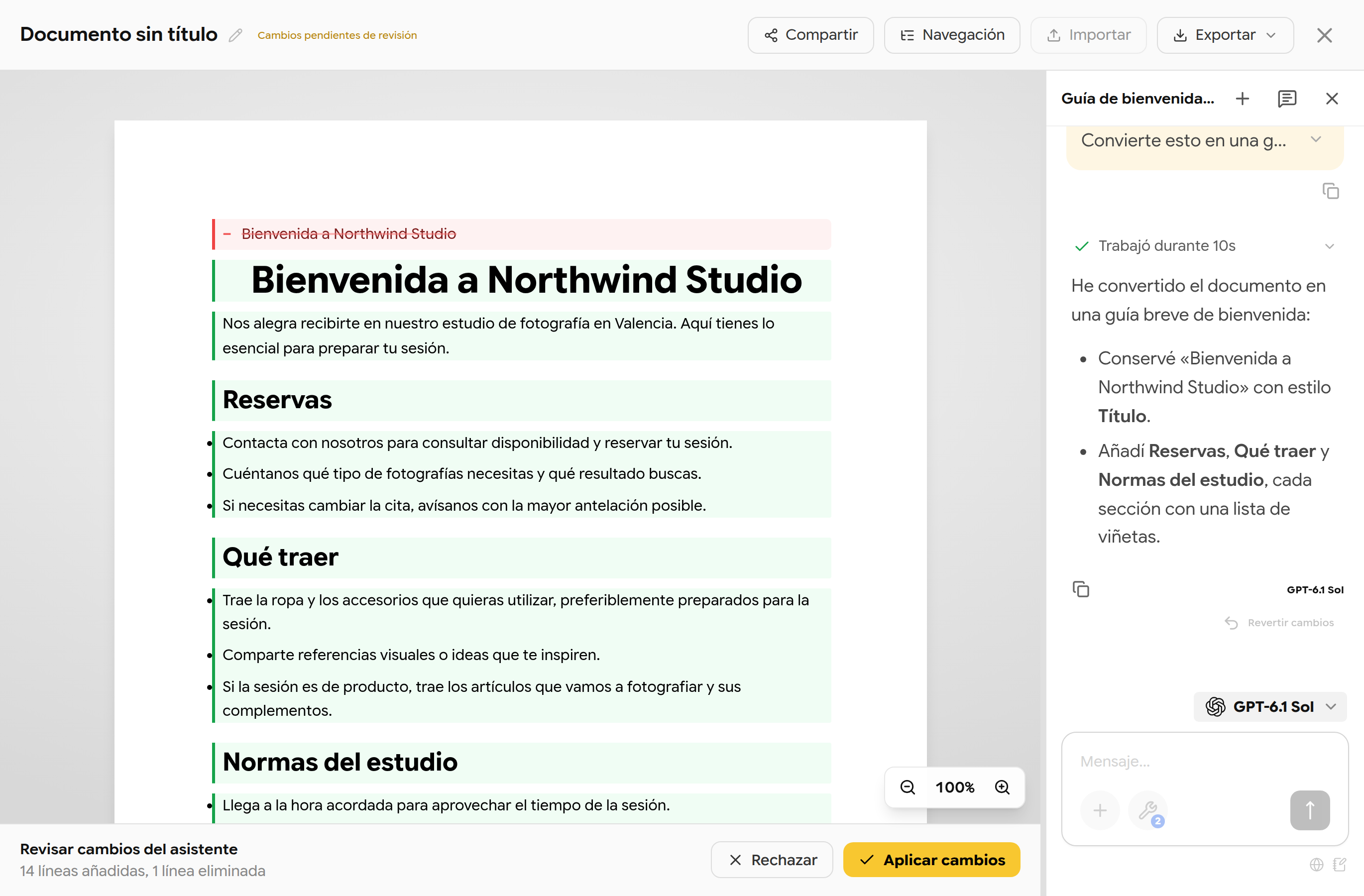The image size is (1364, 896).
Task: Click the 'Qué traer' heading
Action: click(280, 557)
